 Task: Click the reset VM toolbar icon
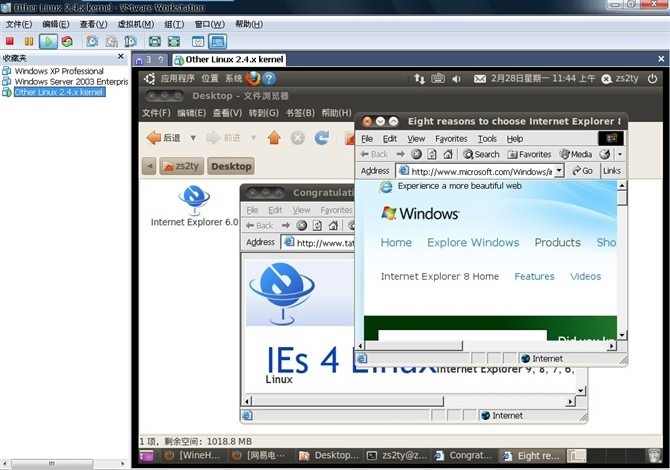67,41
